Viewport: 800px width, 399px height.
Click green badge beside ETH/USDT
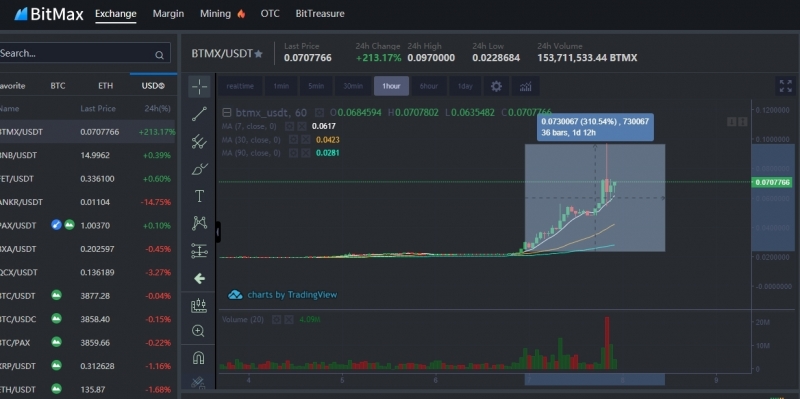57,389
